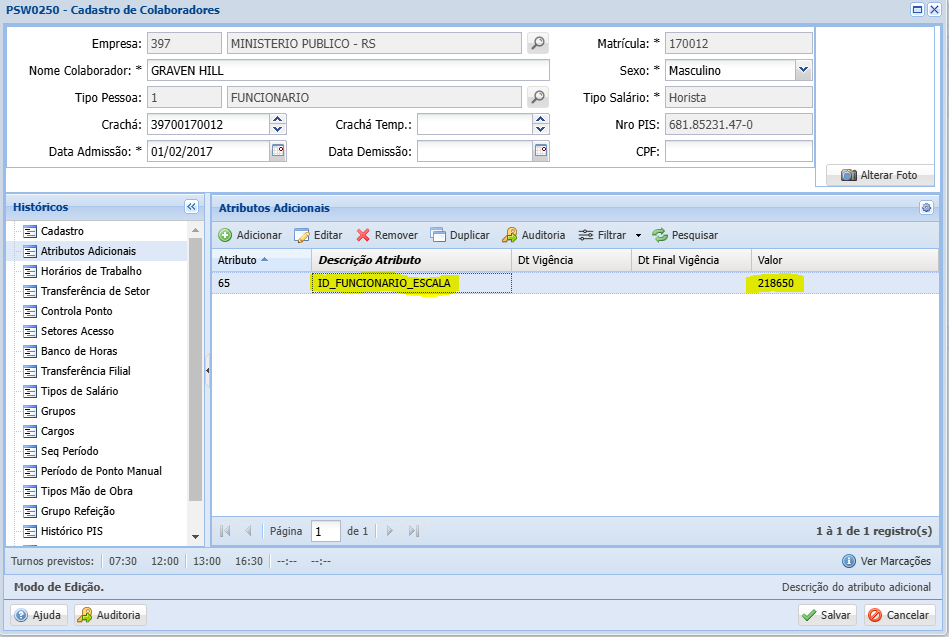Image resolution: width=949 pixels, height=637 pixels.
Task: Go to the next grid page
Action: pyautogui.click(x=389, y=531)
